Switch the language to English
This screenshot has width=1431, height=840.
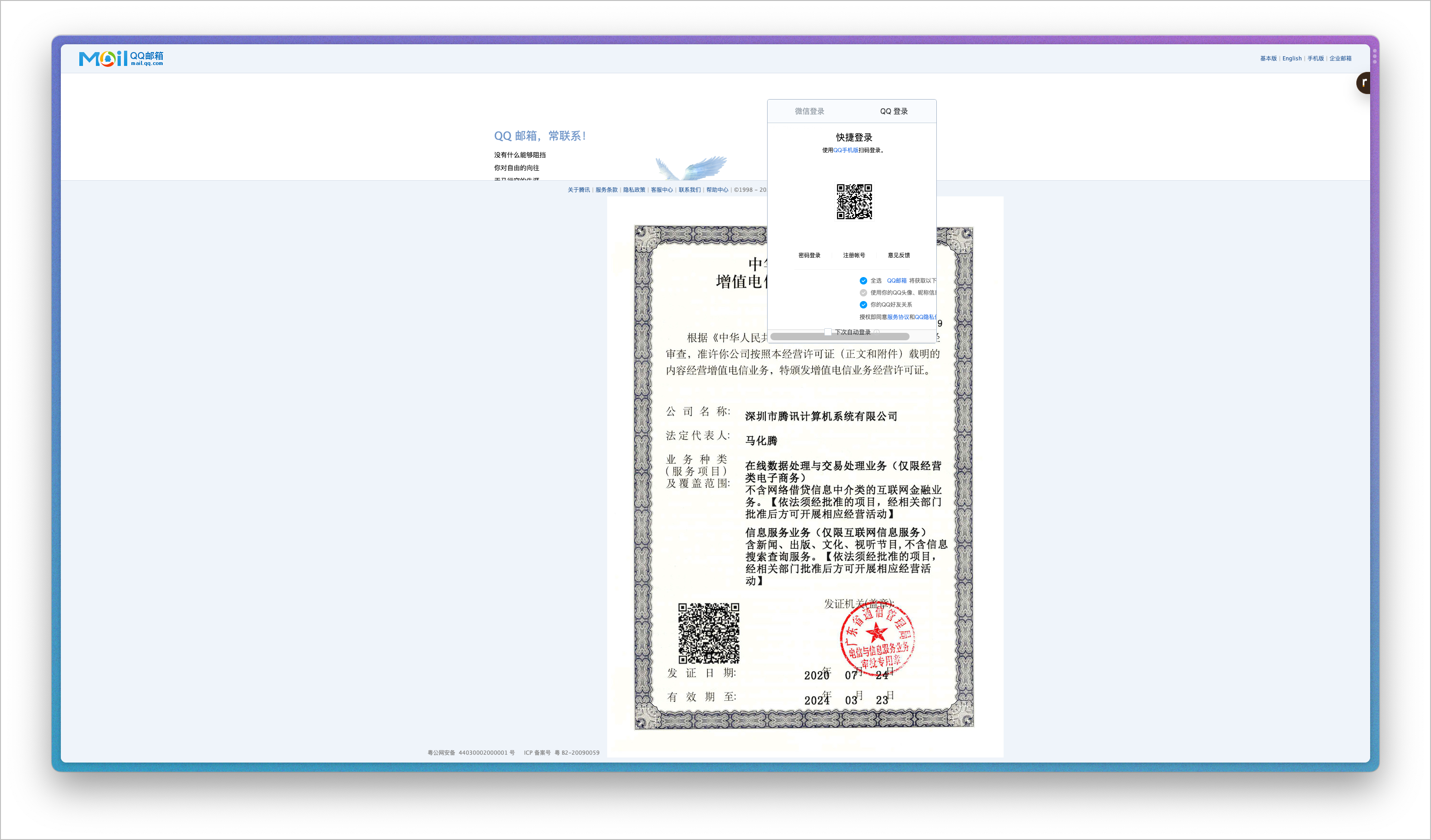(1292, 59)
